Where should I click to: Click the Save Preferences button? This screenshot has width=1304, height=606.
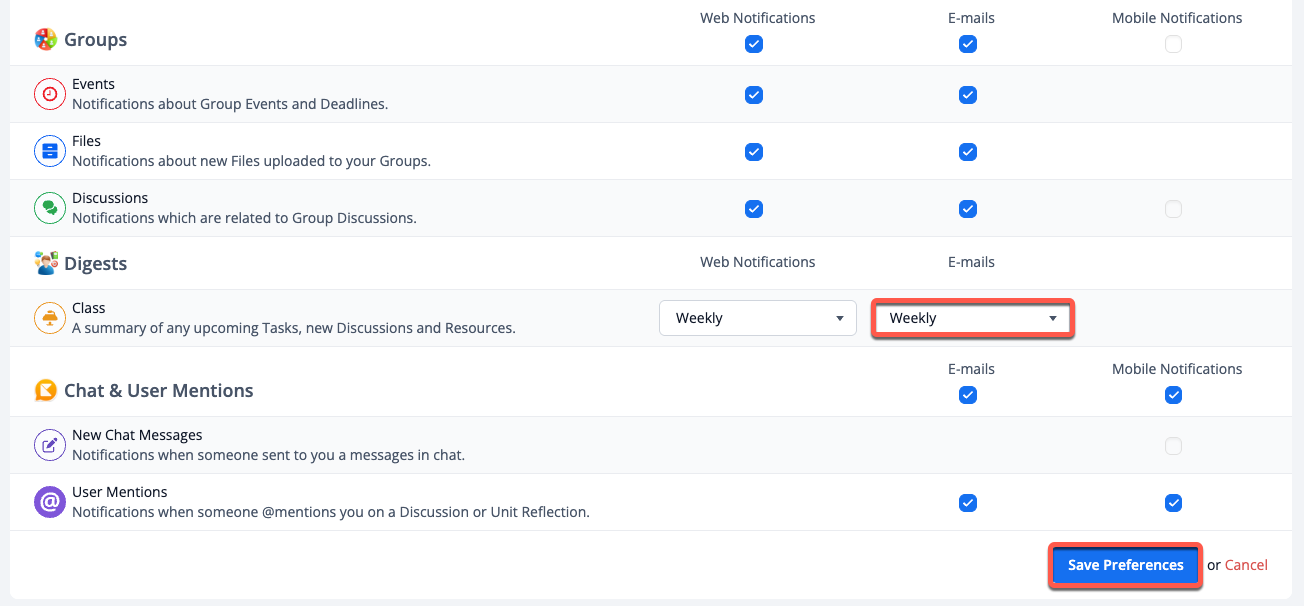pos(1125,565)
